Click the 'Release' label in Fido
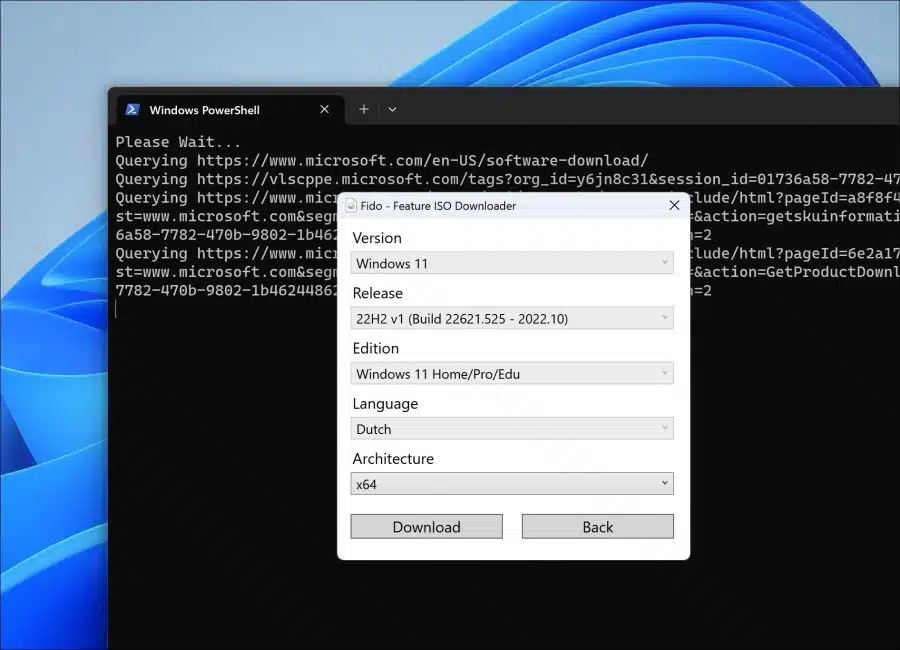Screen dimensions: 900x650 tap(378, 293)
